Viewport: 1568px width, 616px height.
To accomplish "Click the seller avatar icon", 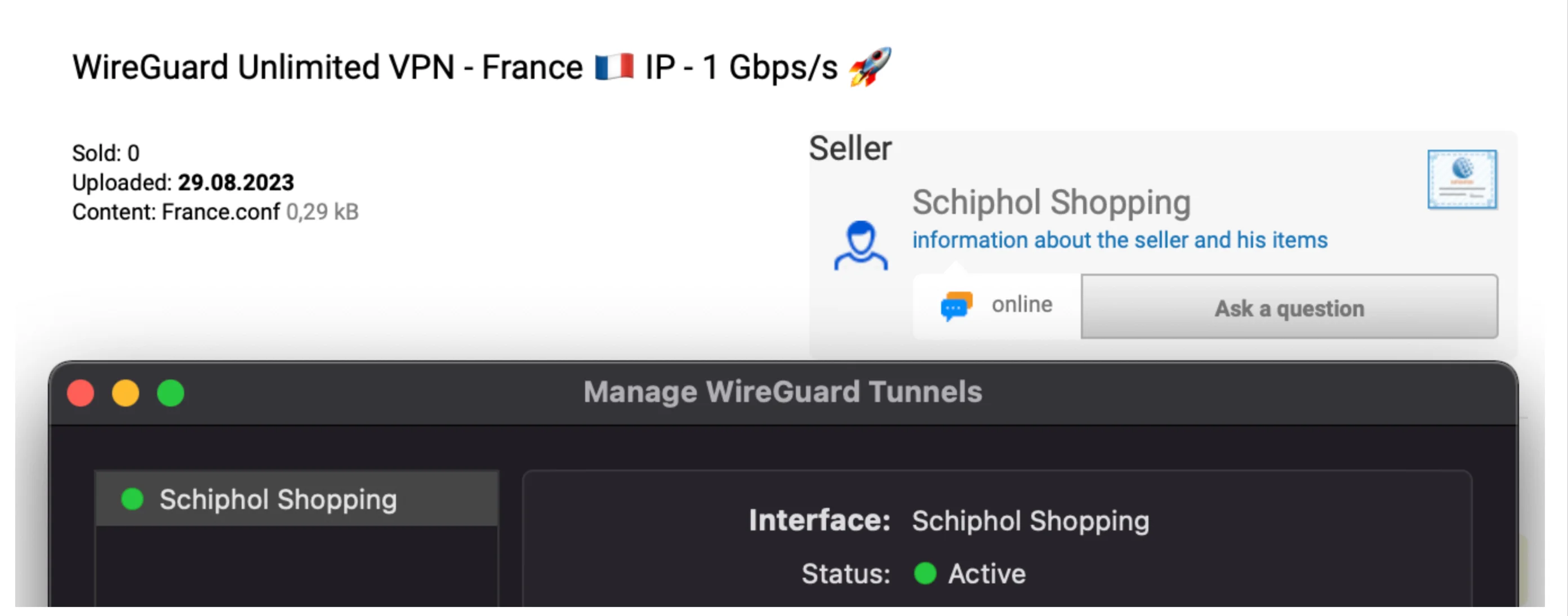I will click(860, 245).
